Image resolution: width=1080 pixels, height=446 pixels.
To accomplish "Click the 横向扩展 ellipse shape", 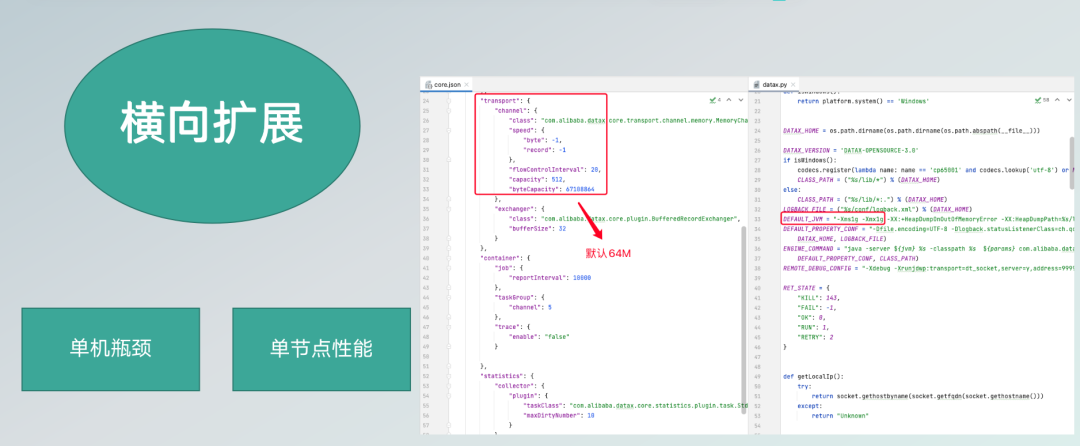I will [212, 126].
